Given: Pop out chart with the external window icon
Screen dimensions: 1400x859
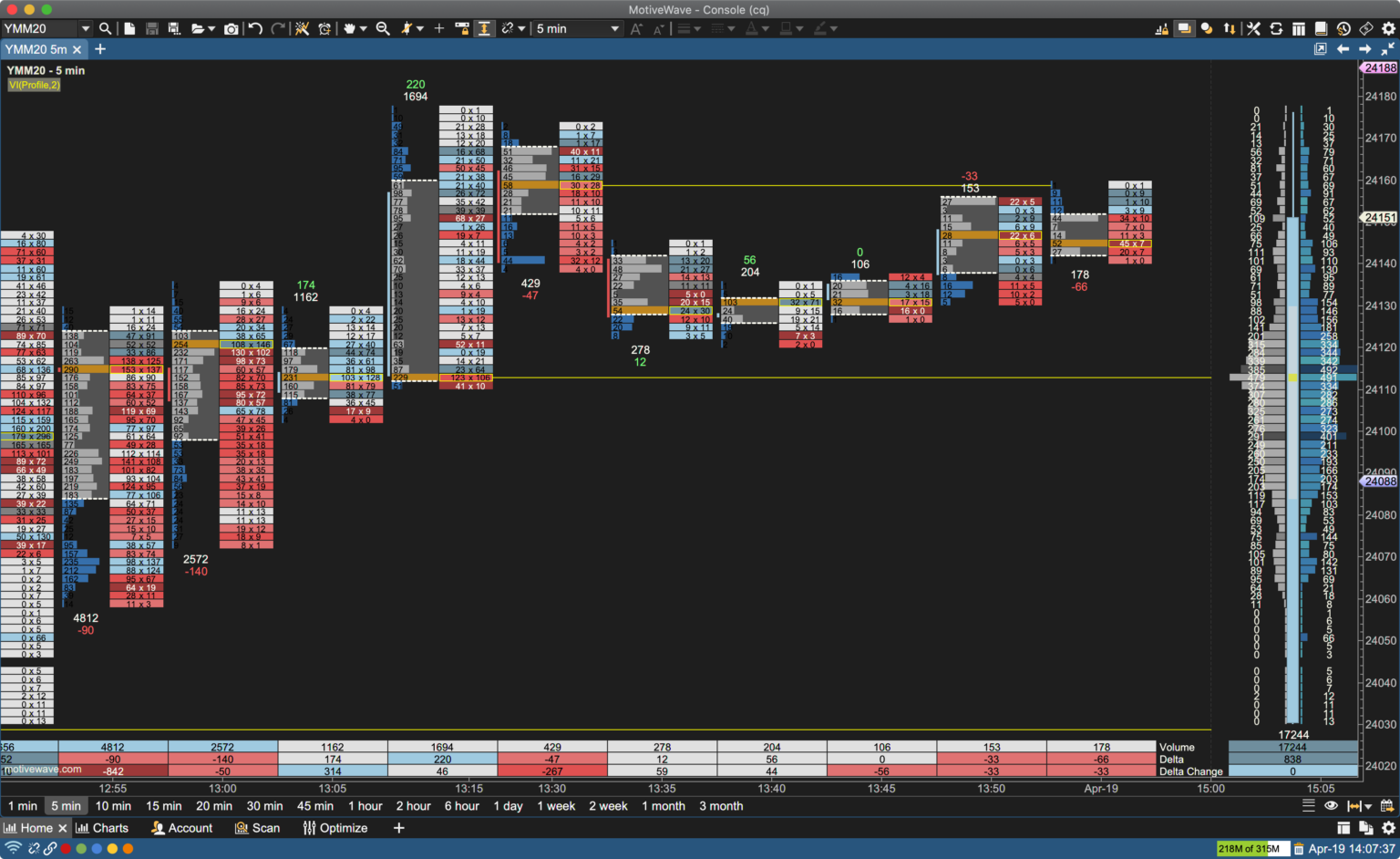Looking at the screenshot, I should click(x=1320, y=49).
